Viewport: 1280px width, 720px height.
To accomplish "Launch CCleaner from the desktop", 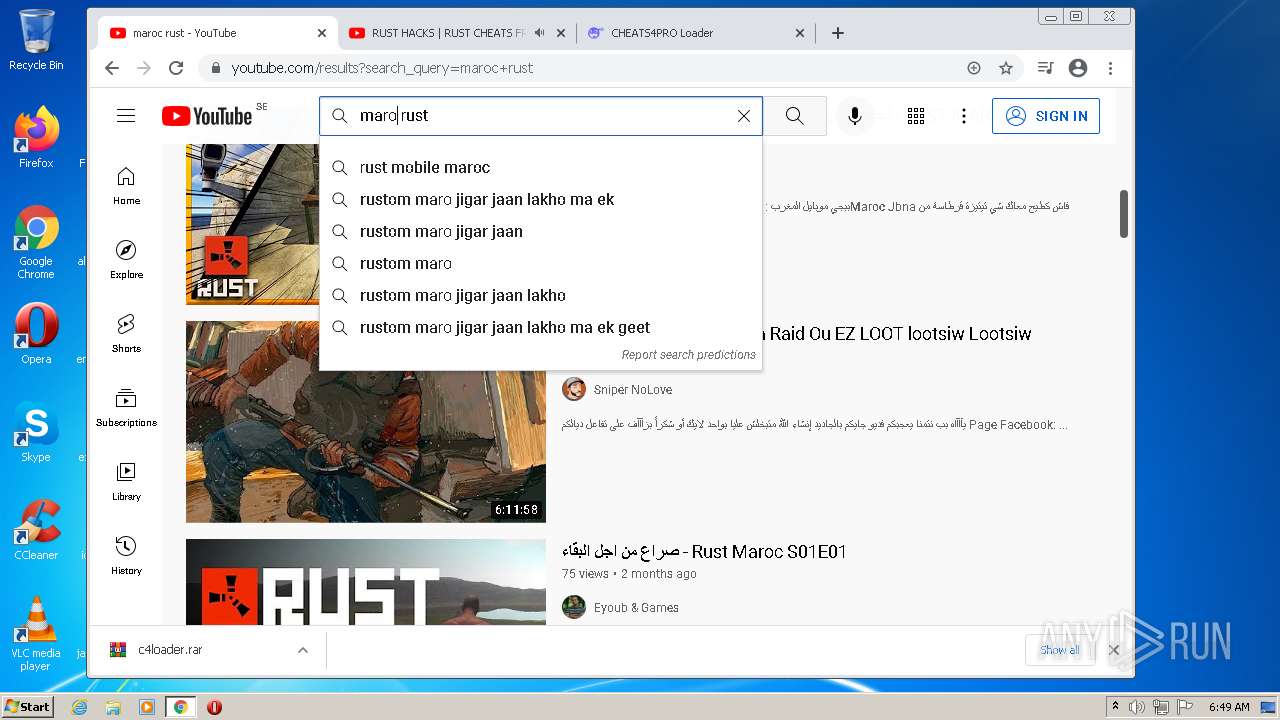I will (36, 530).
